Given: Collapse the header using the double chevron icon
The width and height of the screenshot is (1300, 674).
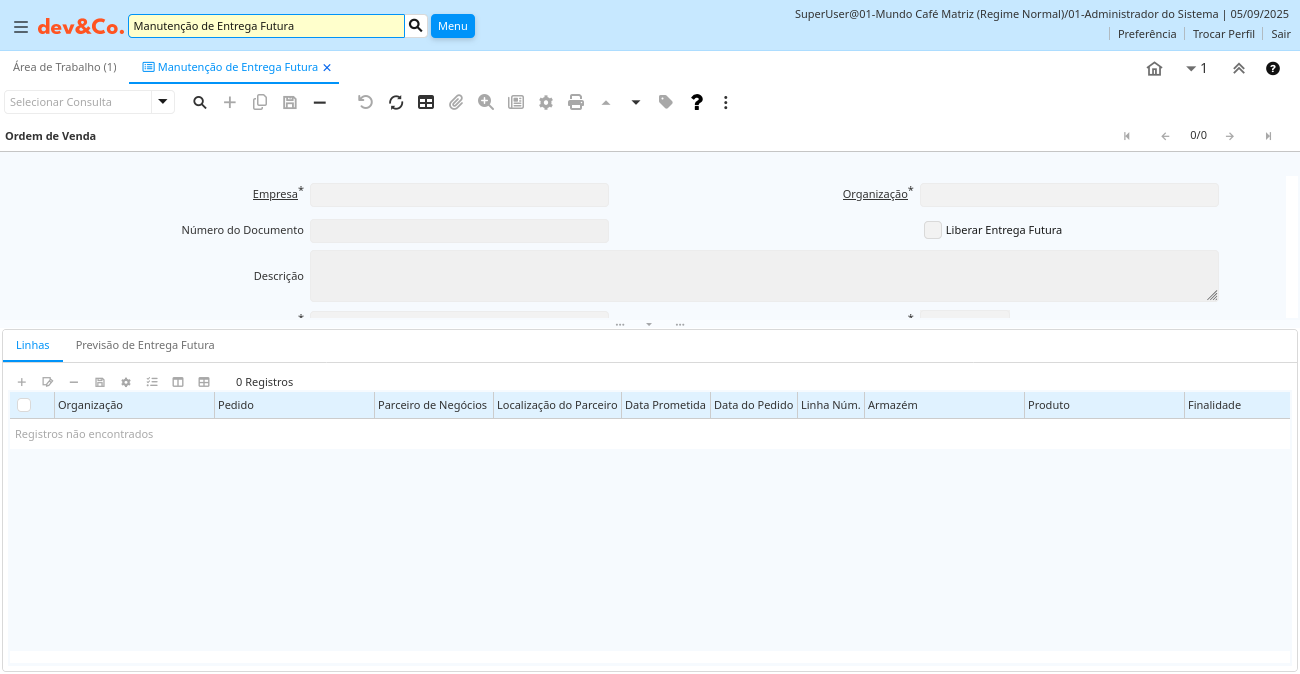Looking at the screenshot, I should (1239, 69).
